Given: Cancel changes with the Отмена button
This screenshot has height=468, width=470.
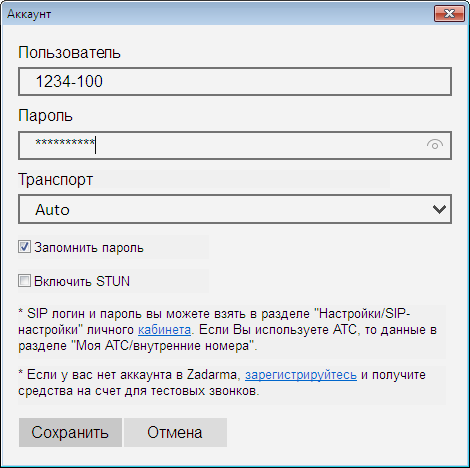Looking at the screenshot, I should [175, 432].
